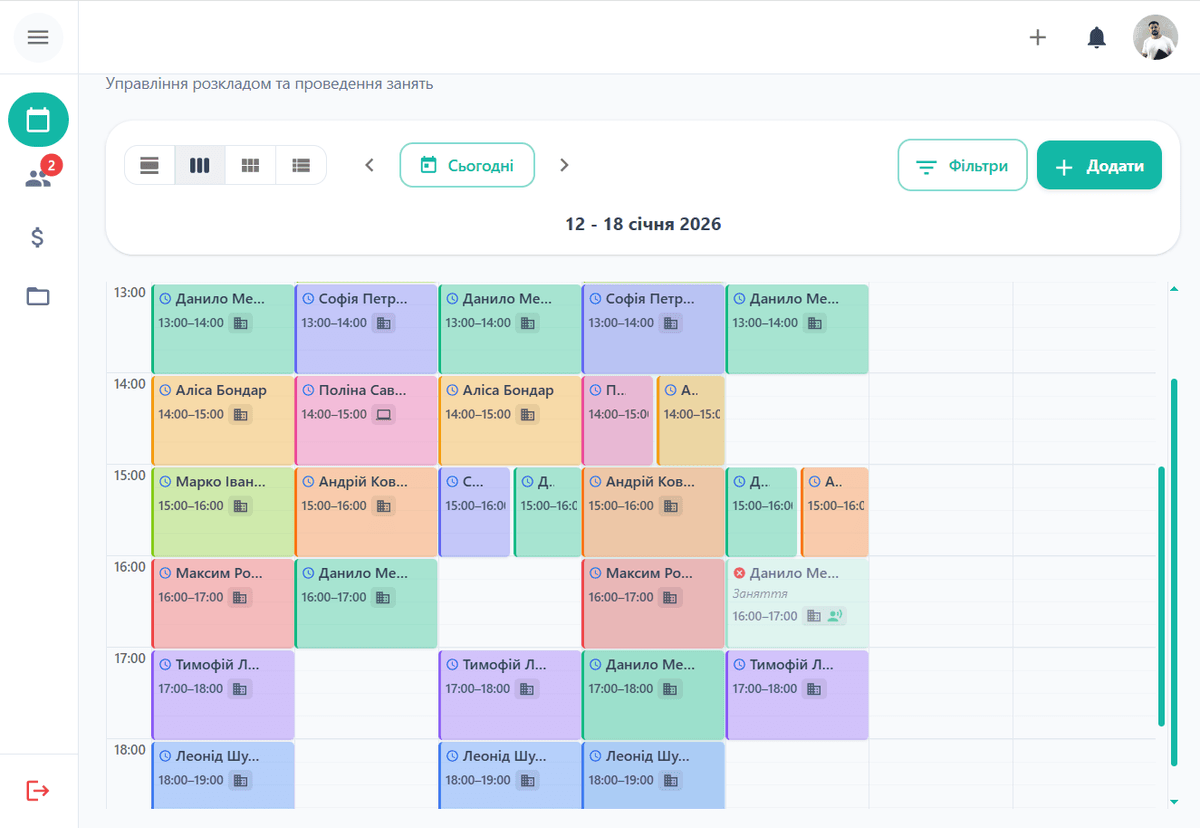This screenshot has height=828, width=1200.
Task: Switch to month grid view
Action: pyautogui.click(x=251, y=166)
